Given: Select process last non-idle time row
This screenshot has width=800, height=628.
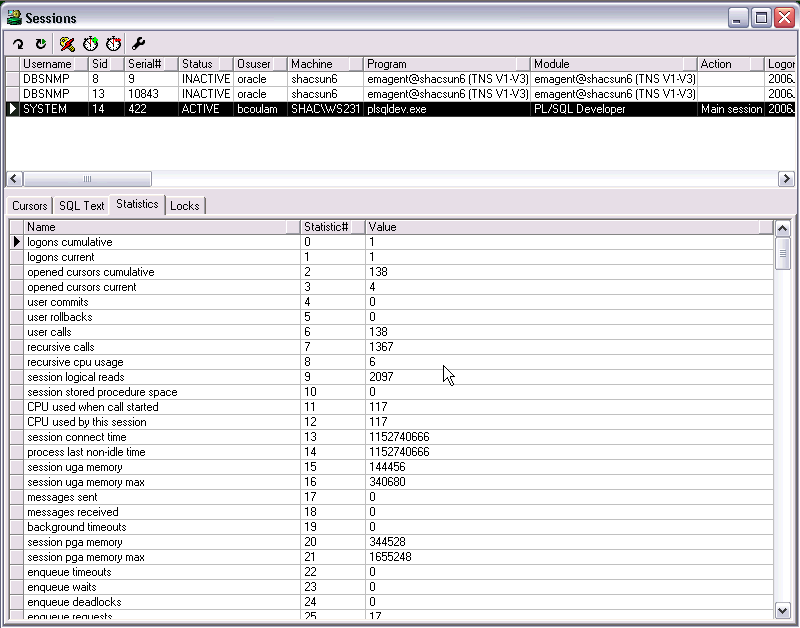Looking at the screenshot, I should pos(391,452).
